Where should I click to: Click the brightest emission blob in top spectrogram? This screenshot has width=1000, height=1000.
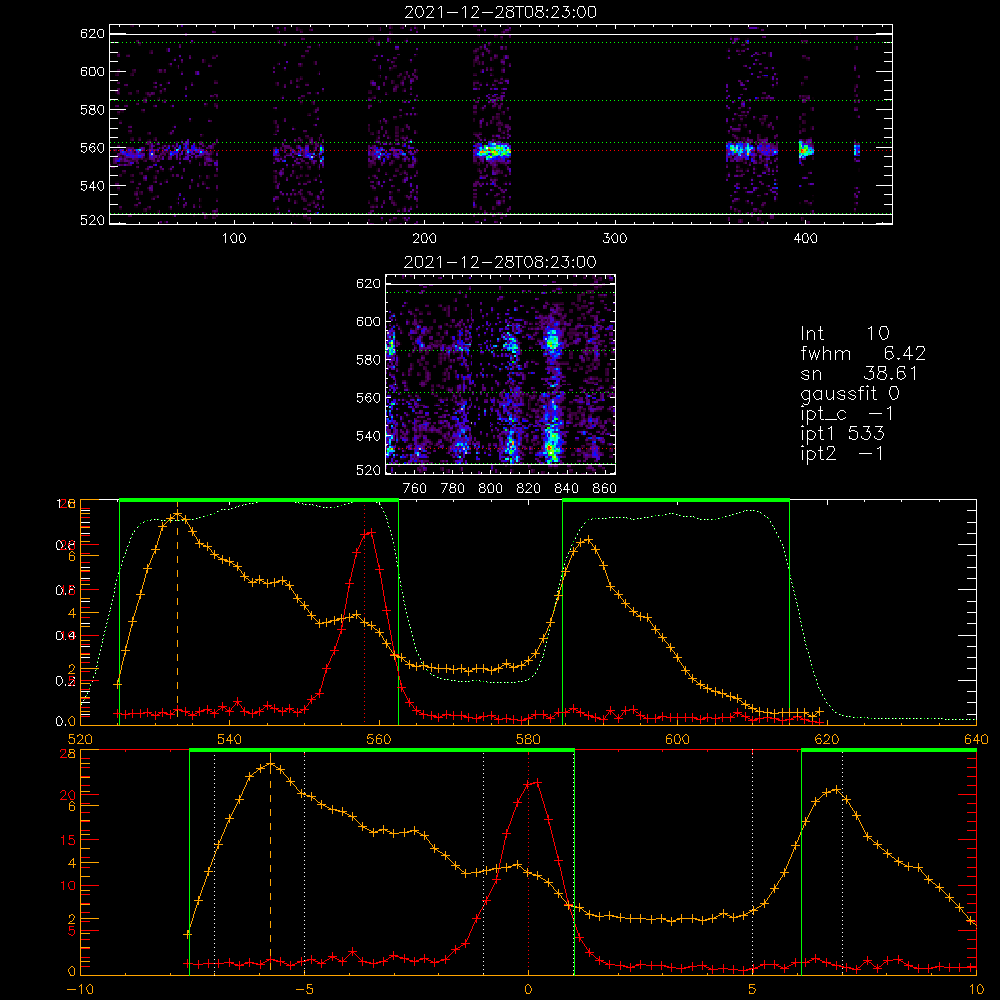pyautogui.click(x=493, y=151)
